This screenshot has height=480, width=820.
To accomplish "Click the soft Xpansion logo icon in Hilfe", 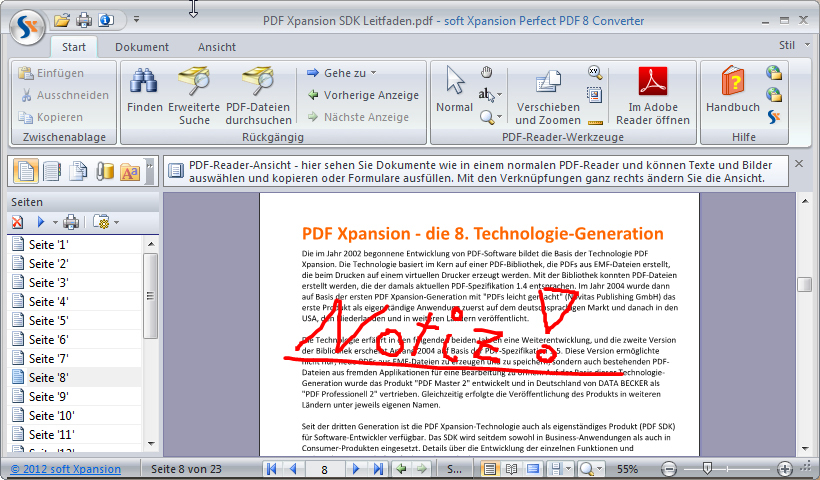I will click(774, 117).
